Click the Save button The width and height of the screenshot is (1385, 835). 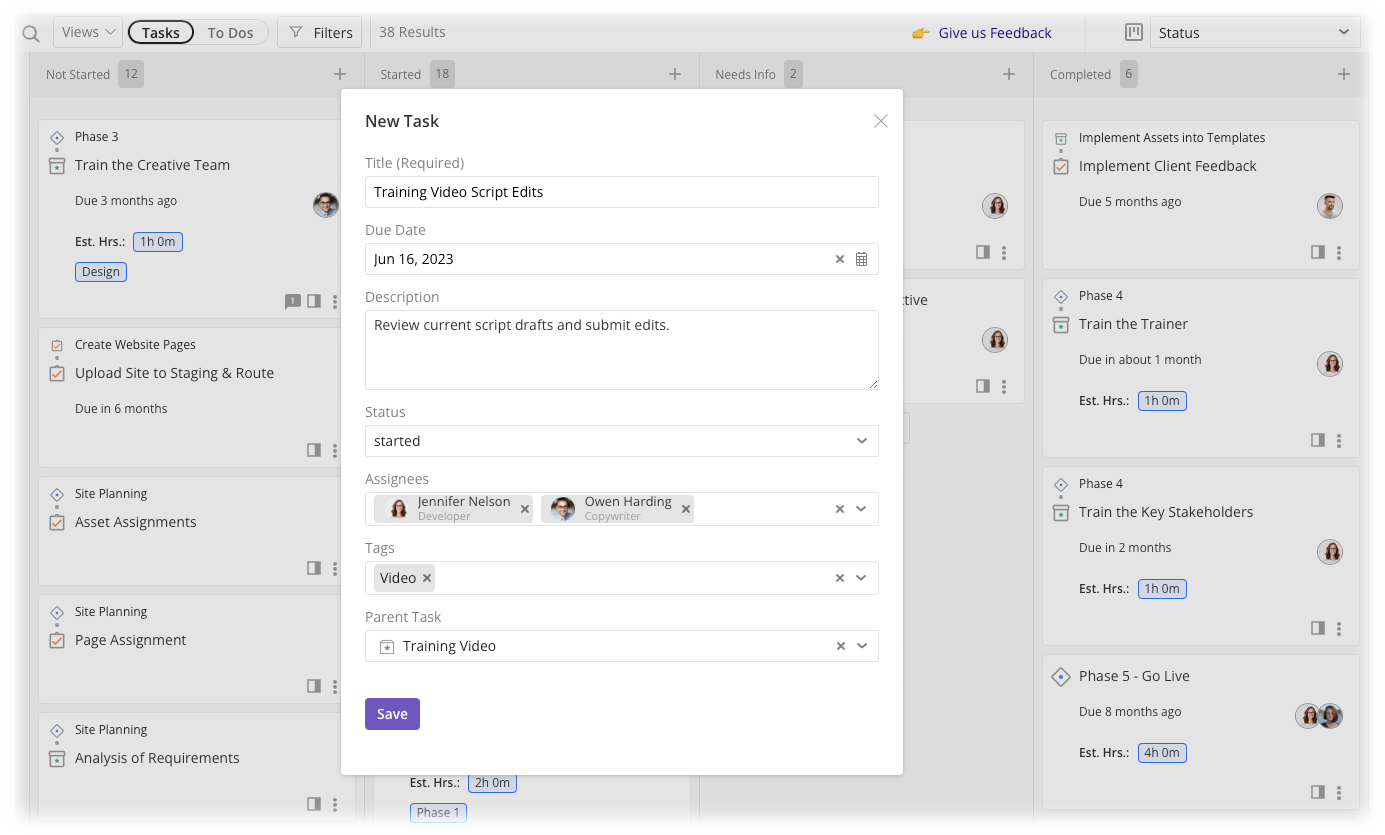click(x=392, y=713)
